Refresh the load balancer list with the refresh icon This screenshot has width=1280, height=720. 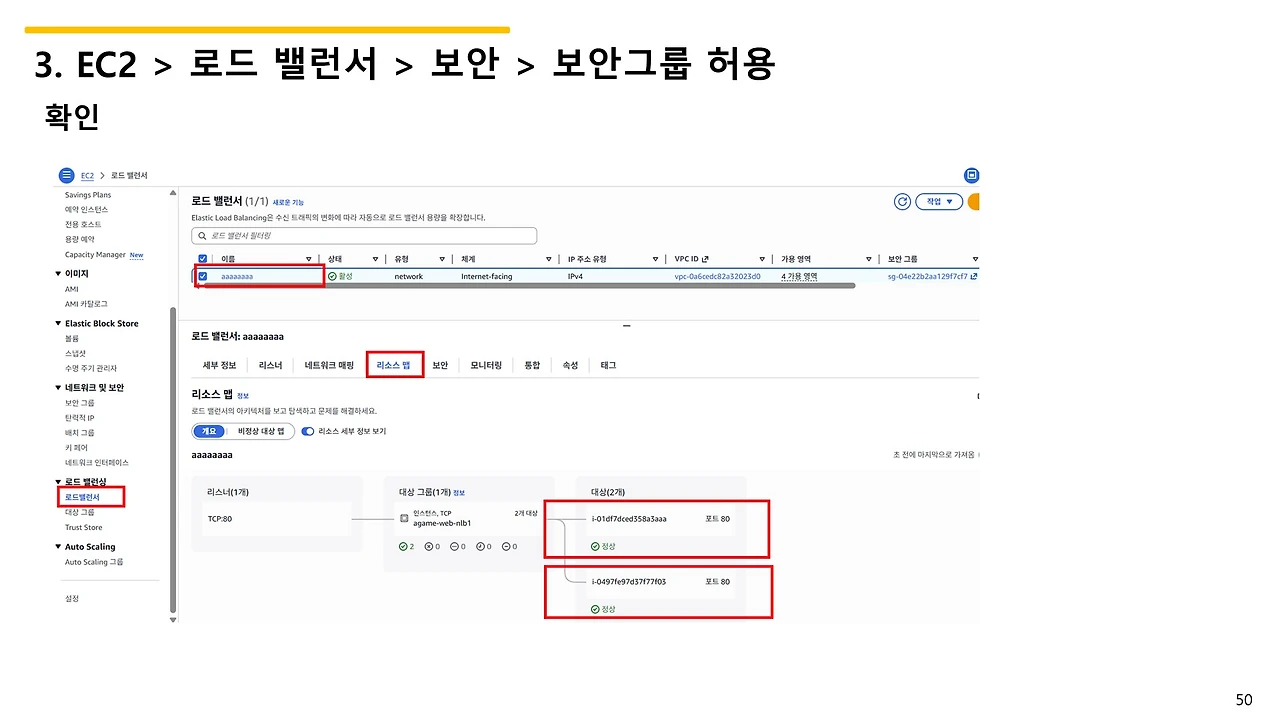pos(902,201)
